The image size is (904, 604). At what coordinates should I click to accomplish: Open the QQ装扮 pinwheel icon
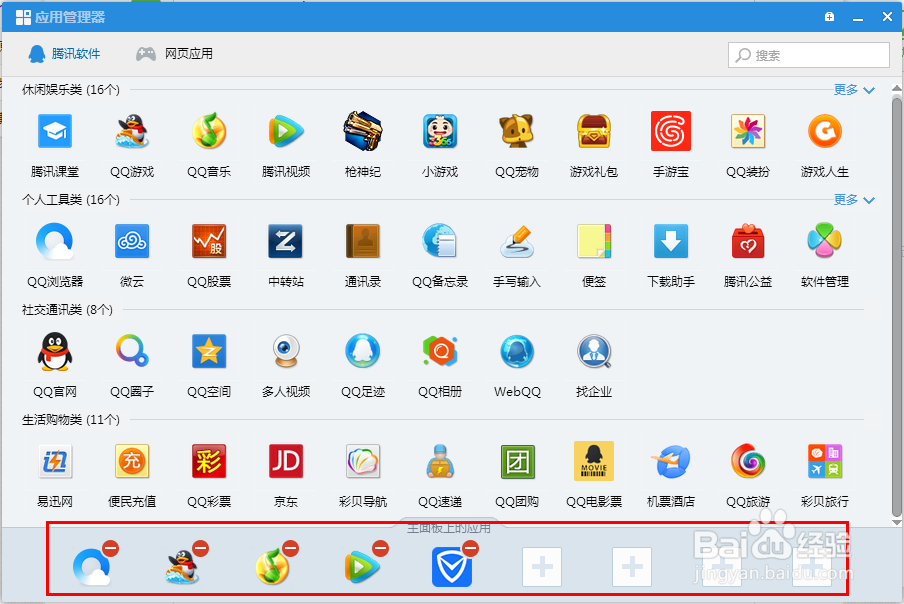(x=748, y=131)
